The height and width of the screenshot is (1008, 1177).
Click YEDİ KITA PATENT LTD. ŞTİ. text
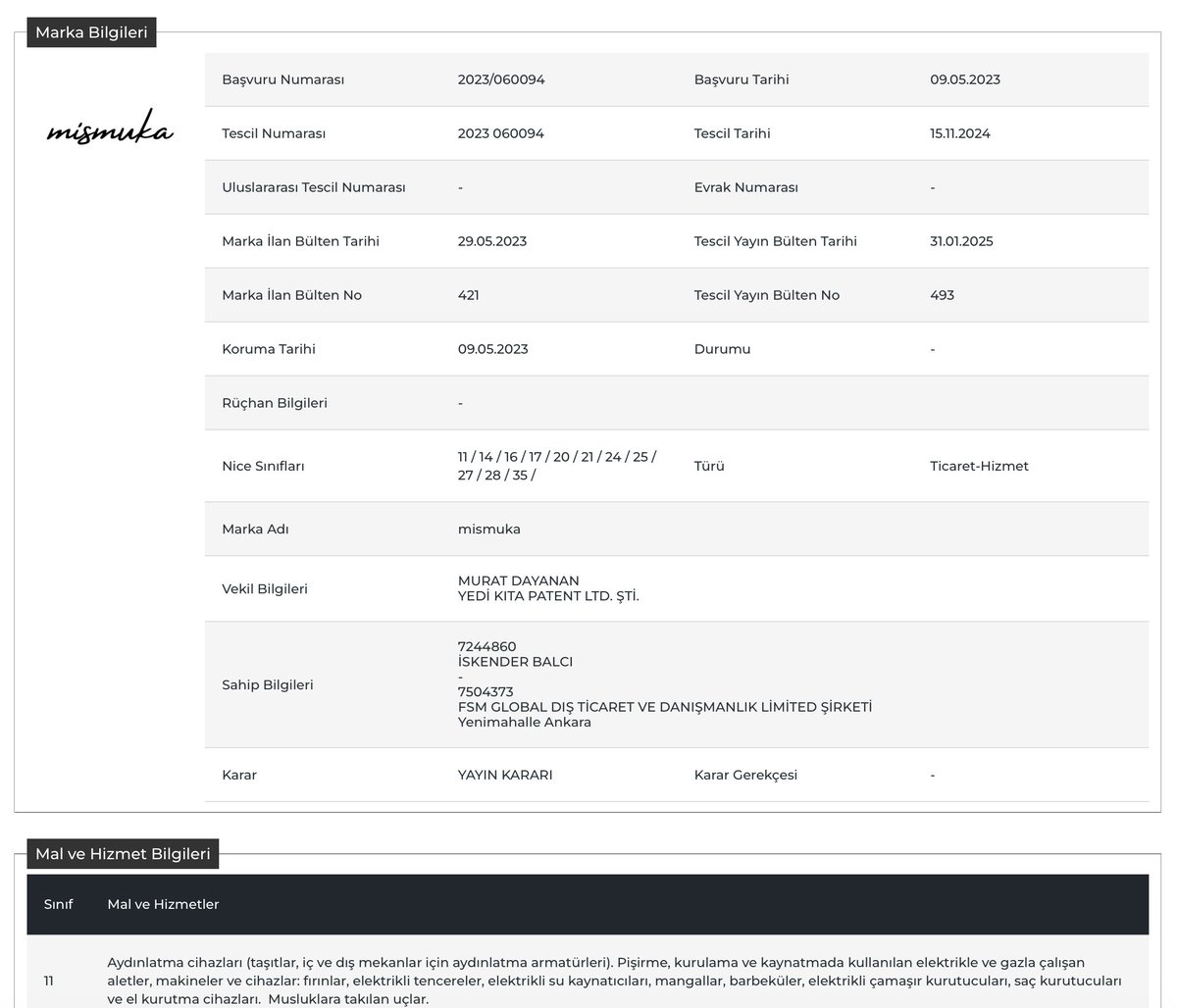coord(548,596)
